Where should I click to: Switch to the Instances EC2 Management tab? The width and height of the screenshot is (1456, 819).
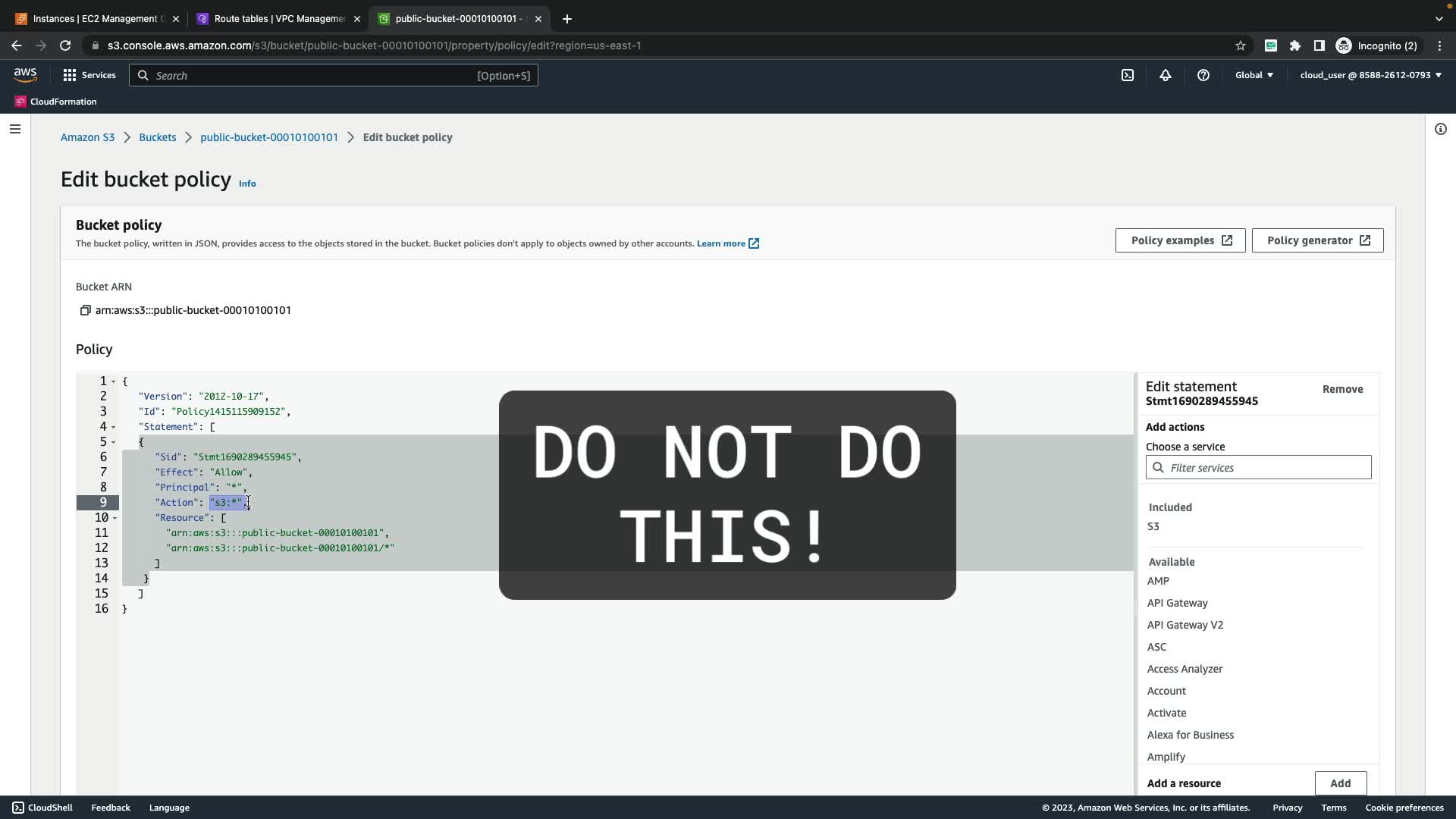tap(96, 19)
